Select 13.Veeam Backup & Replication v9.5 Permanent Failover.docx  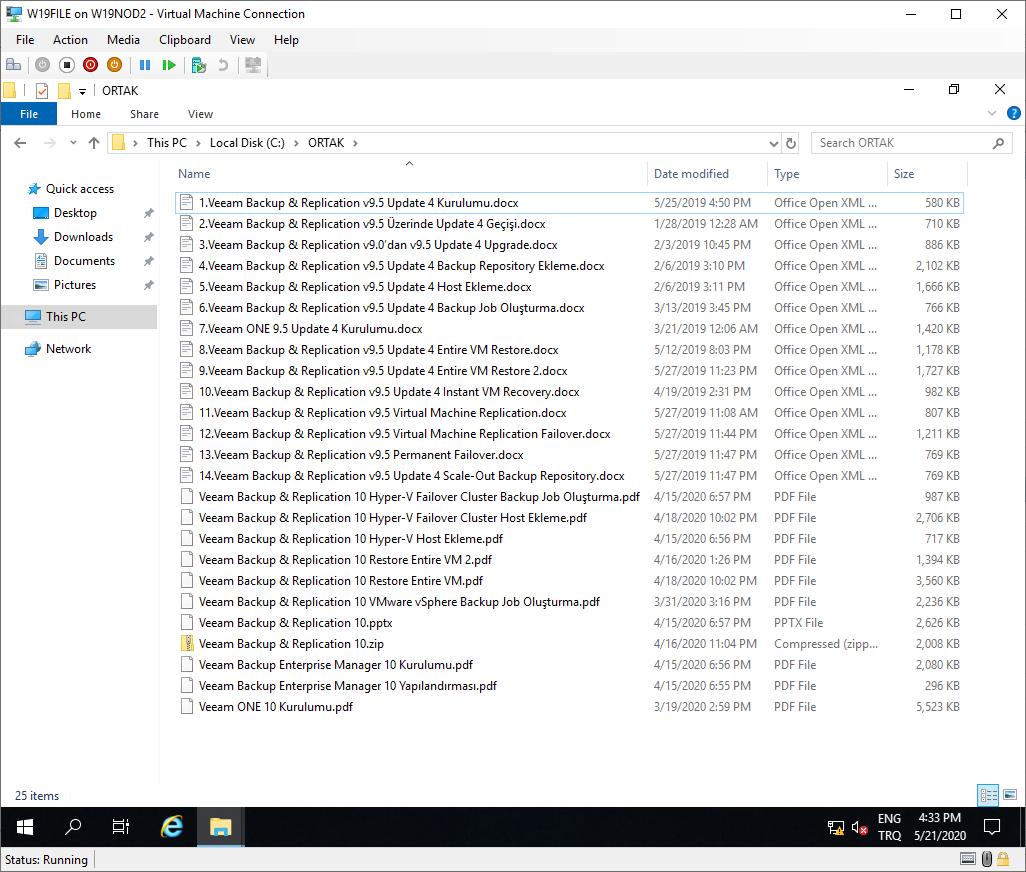pos(361,455)
